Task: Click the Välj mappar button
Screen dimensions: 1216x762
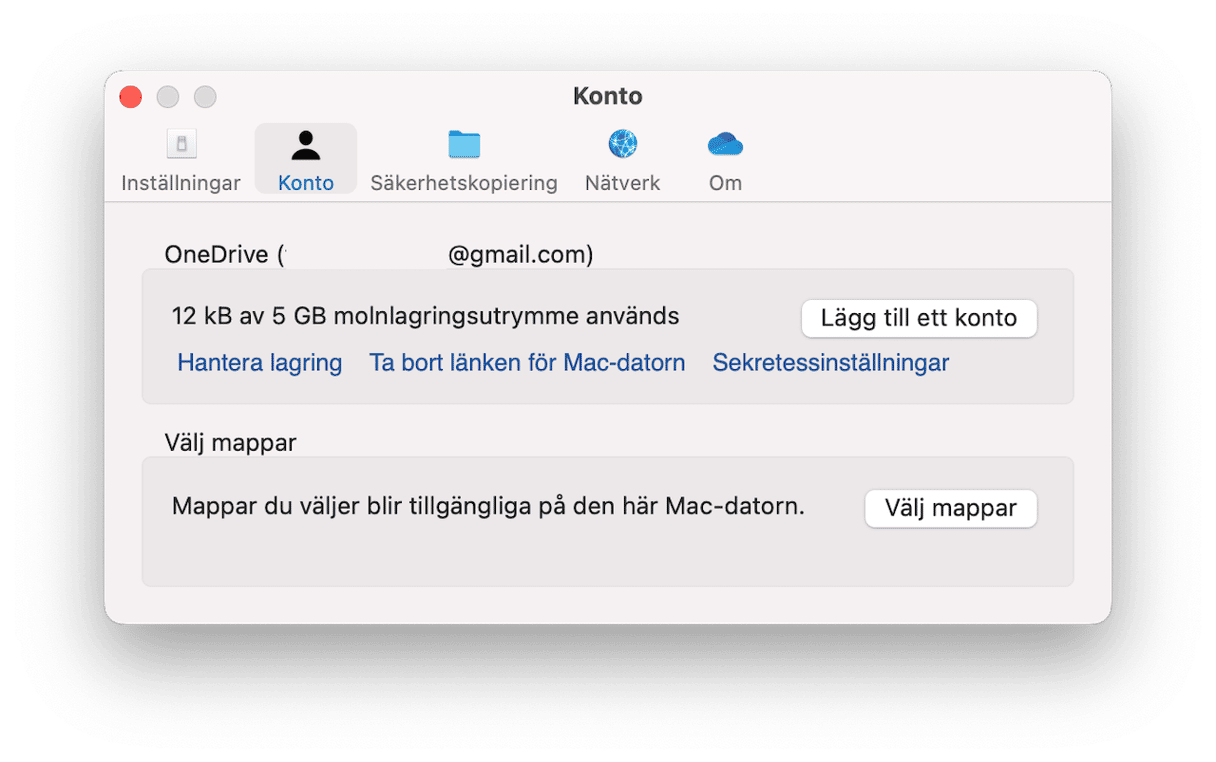Action: click(x=951, y=508)
